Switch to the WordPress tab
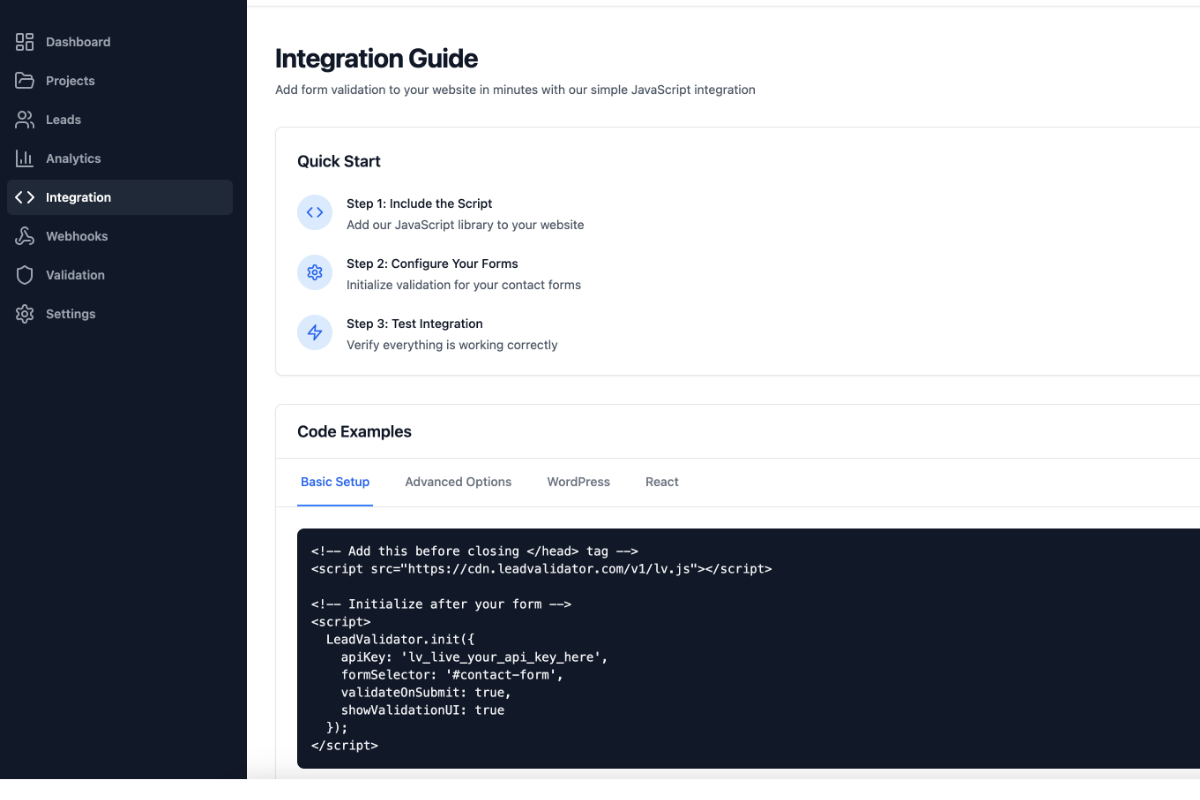Viewport: 1200px width, 800px height. [578, 482]
